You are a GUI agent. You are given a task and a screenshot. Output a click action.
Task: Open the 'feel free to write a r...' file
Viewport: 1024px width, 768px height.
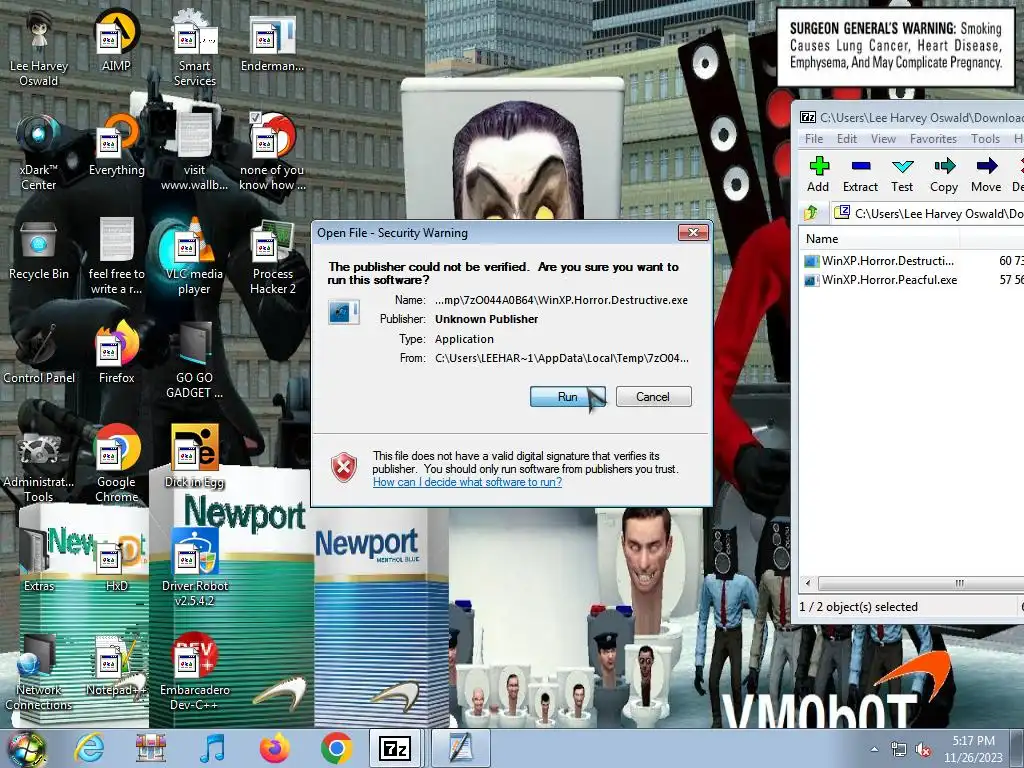coord(116,257)
